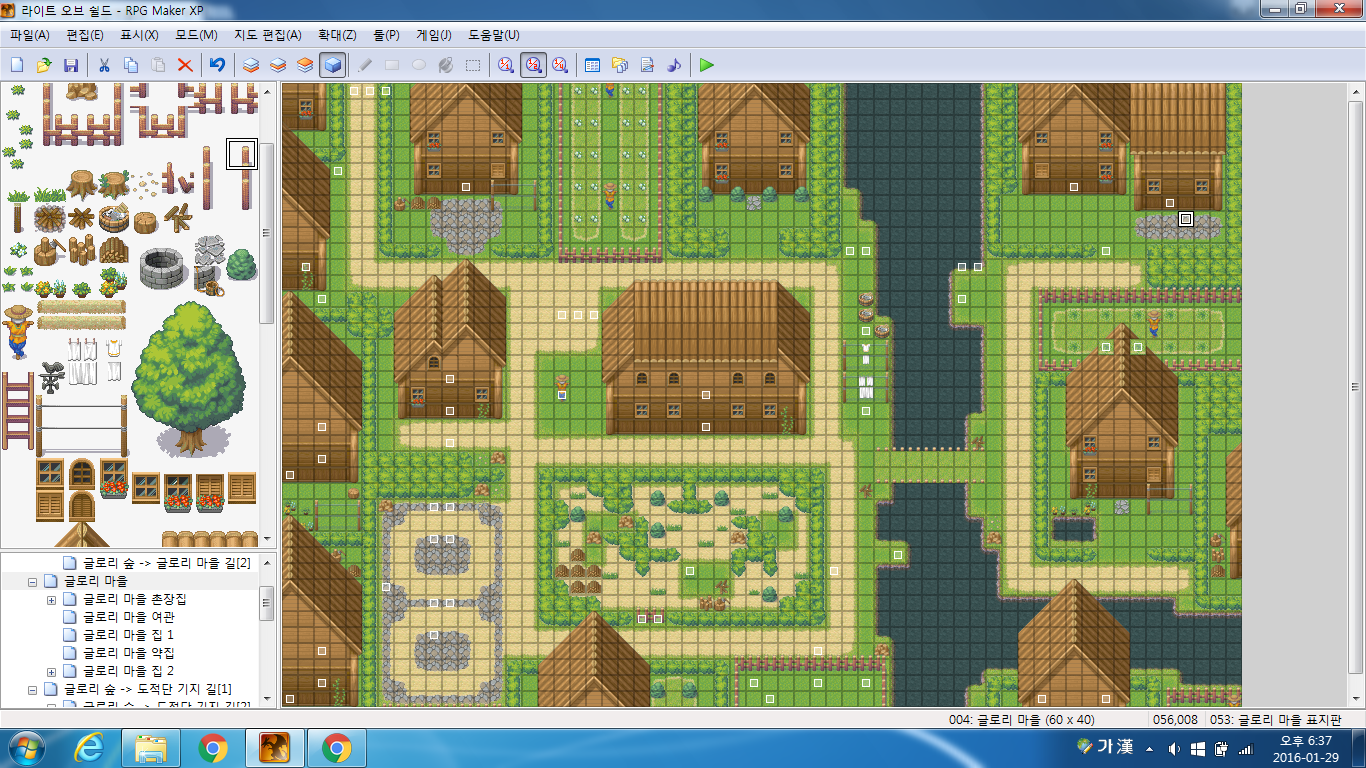Pick the large tree tile in tileset
Screen dimensions: 1366x768
(x=189, y=380)
